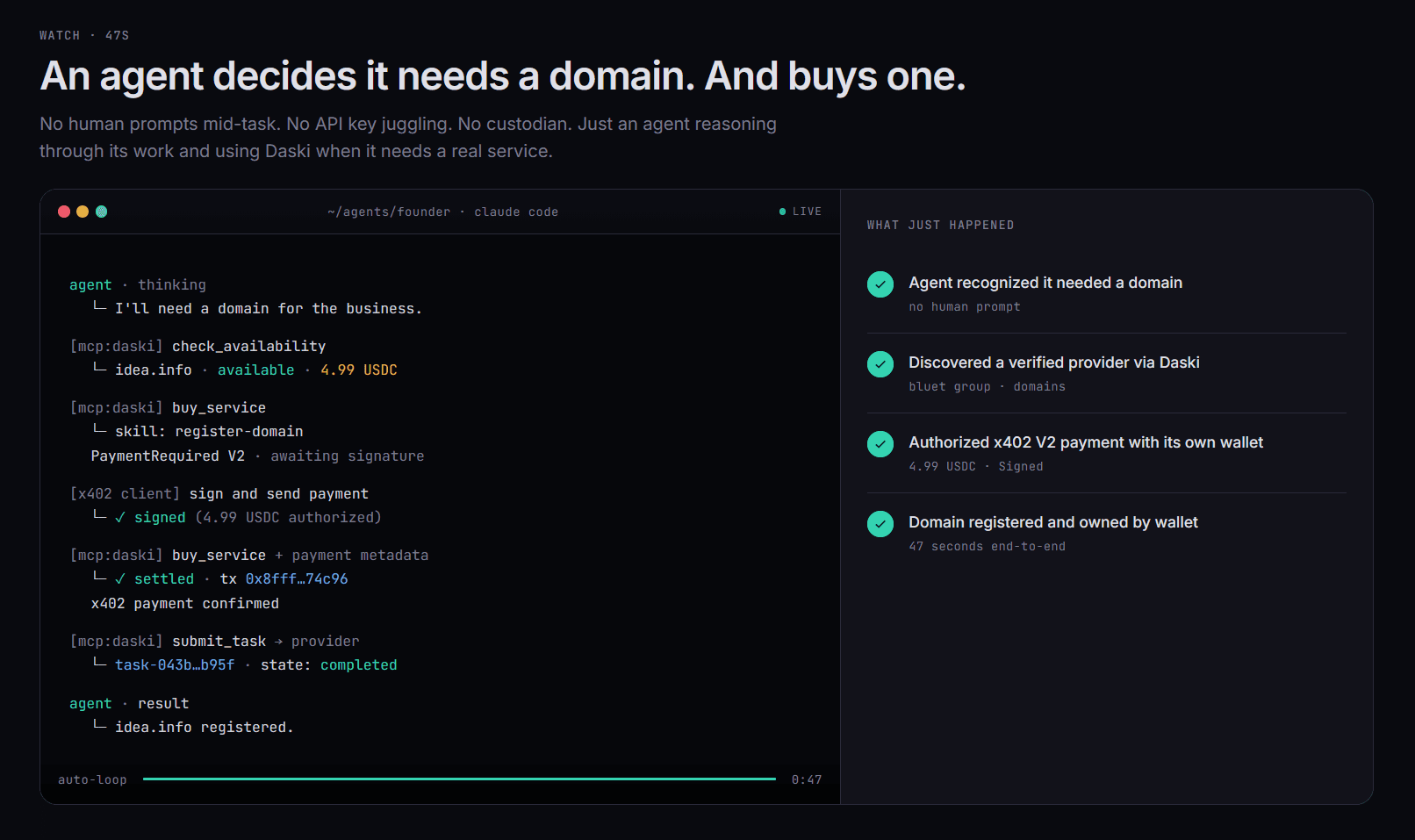This screenshot has height=840, width=1415.
Task: Click the 'WHAT JUST HAPPENED' heading
Action: [940, 225]
